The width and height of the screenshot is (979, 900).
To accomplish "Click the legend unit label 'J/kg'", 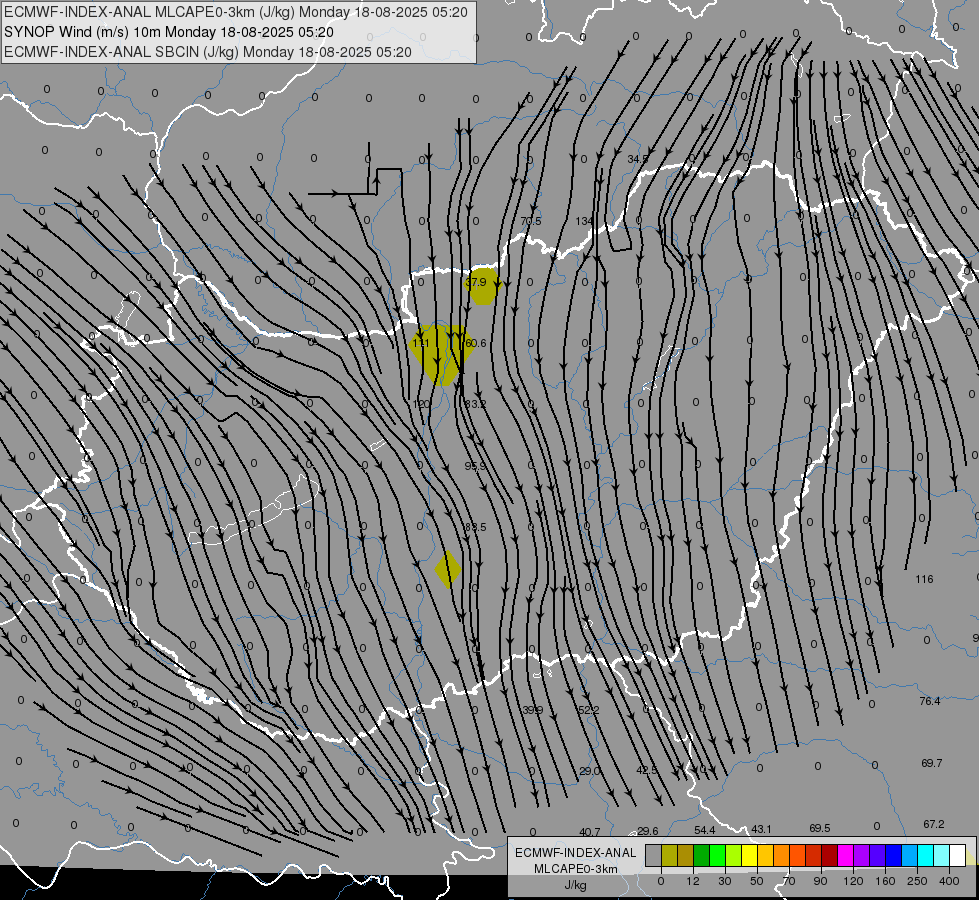I will coord(575,885).
